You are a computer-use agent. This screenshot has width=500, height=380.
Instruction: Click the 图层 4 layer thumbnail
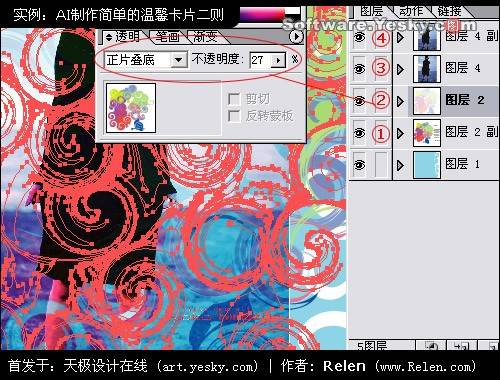[x=427, y=69]
